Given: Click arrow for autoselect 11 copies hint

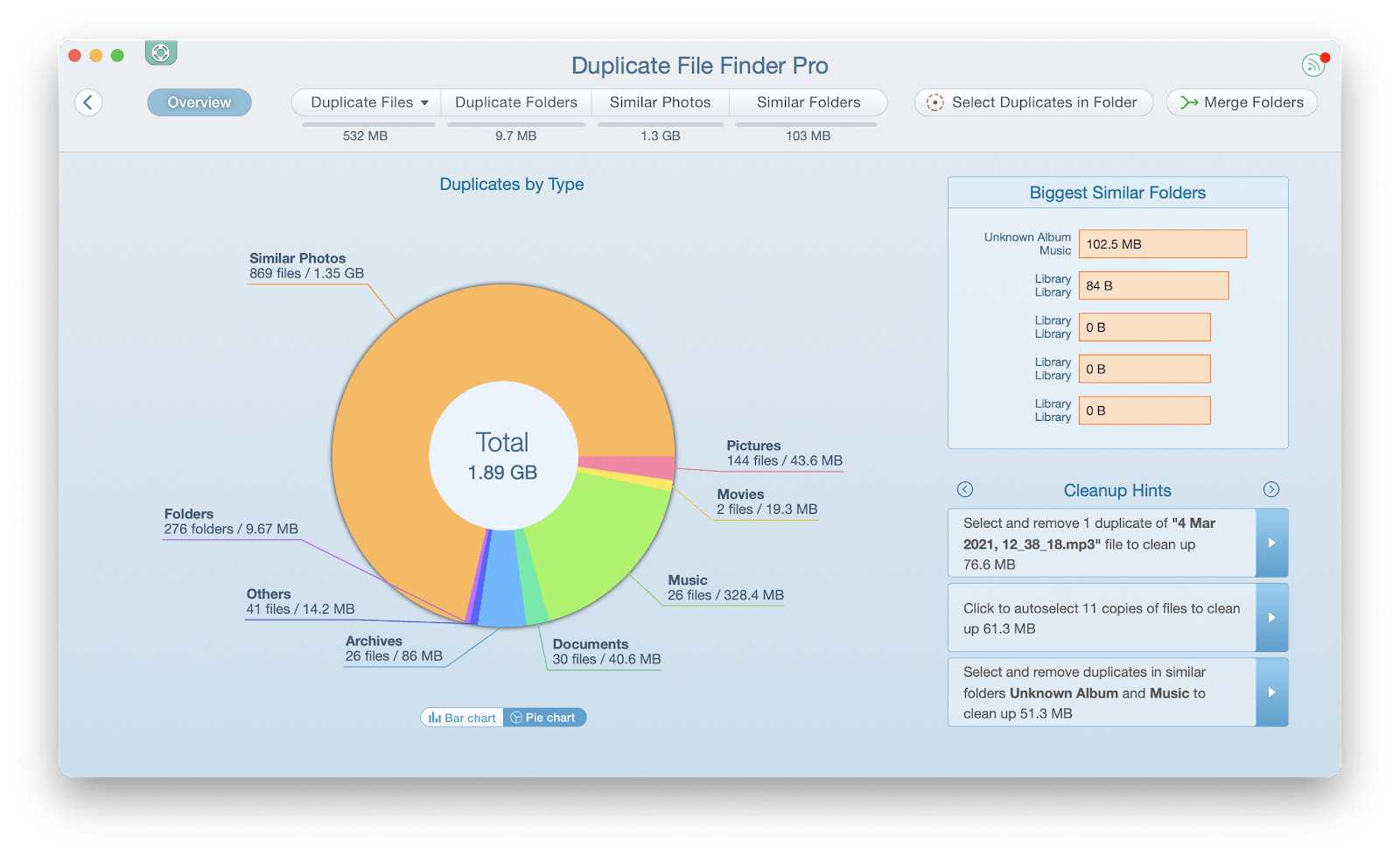Looking at the screenshot, I should 1272,618.
